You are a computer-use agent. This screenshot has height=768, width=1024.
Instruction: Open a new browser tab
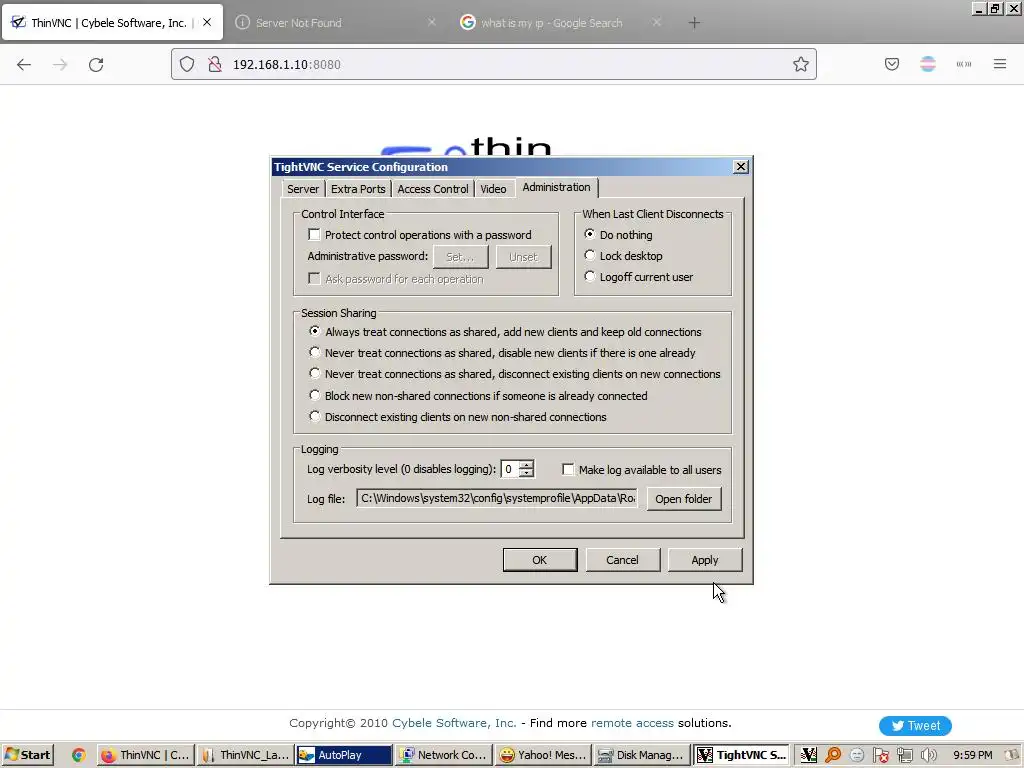tap(694, 23)
